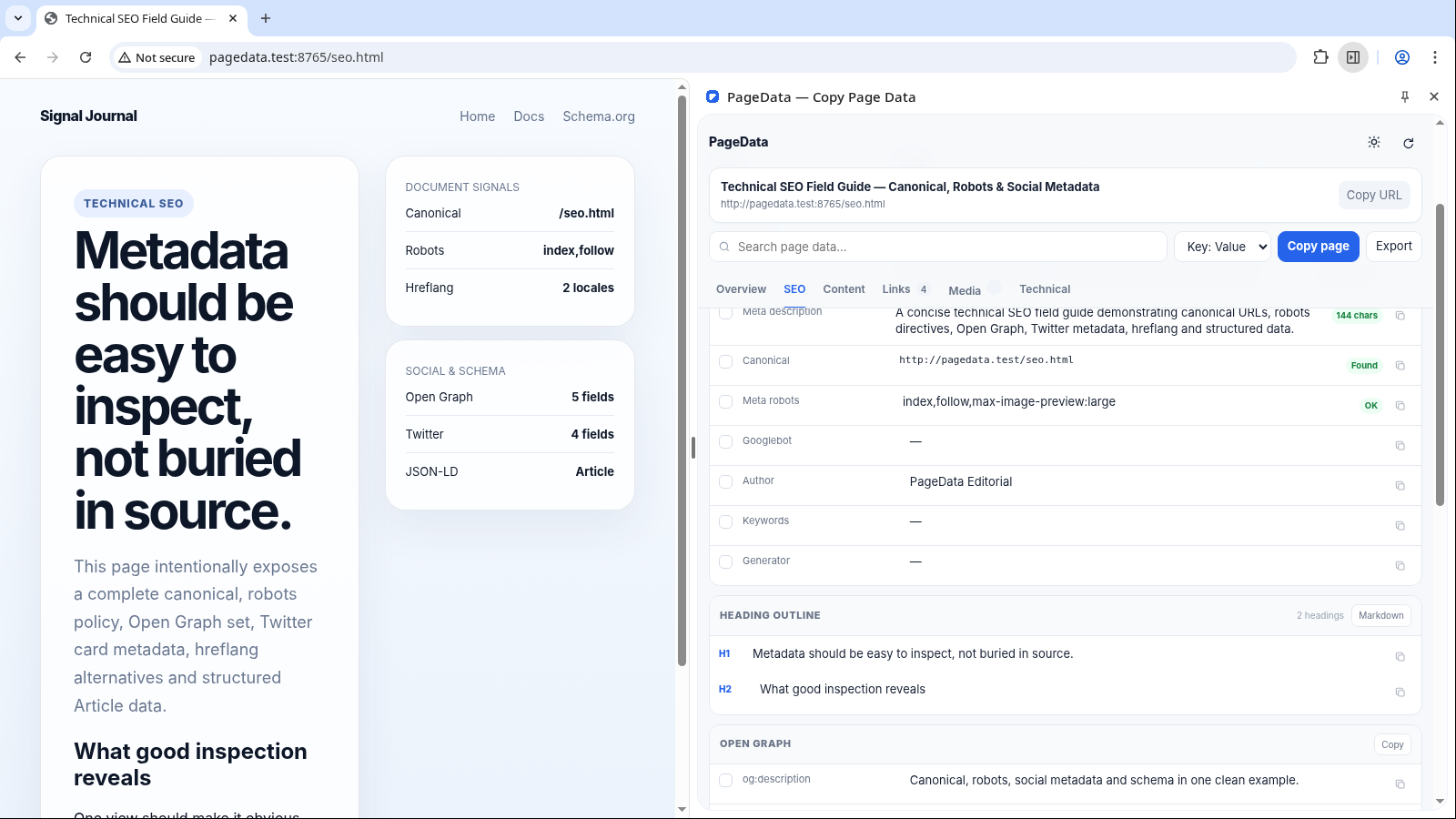Check the Canonical row checkbox
The image size is (1456, 819).
point(726,361)
